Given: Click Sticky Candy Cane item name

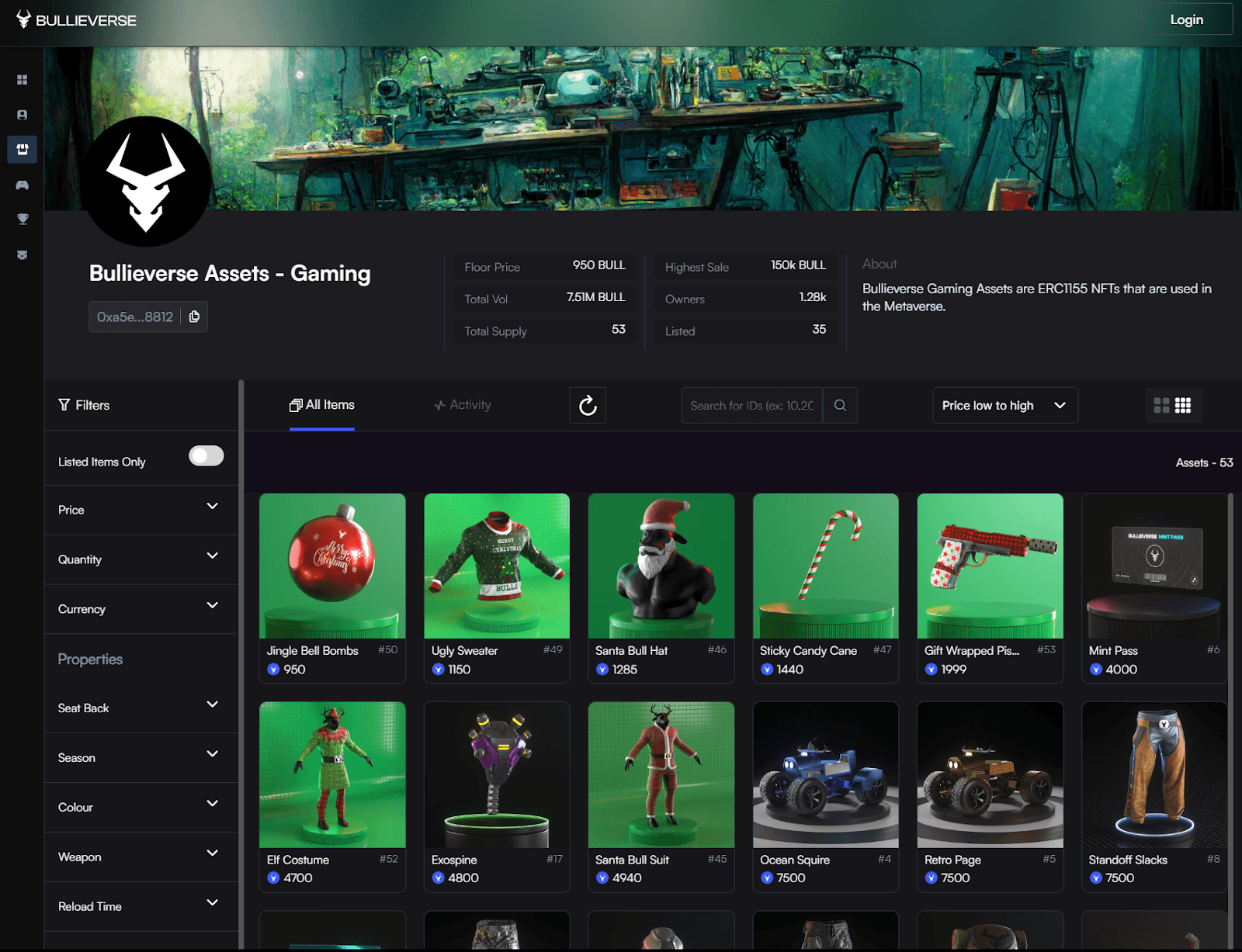Looking at the screenshot, I should click(808, 651).
